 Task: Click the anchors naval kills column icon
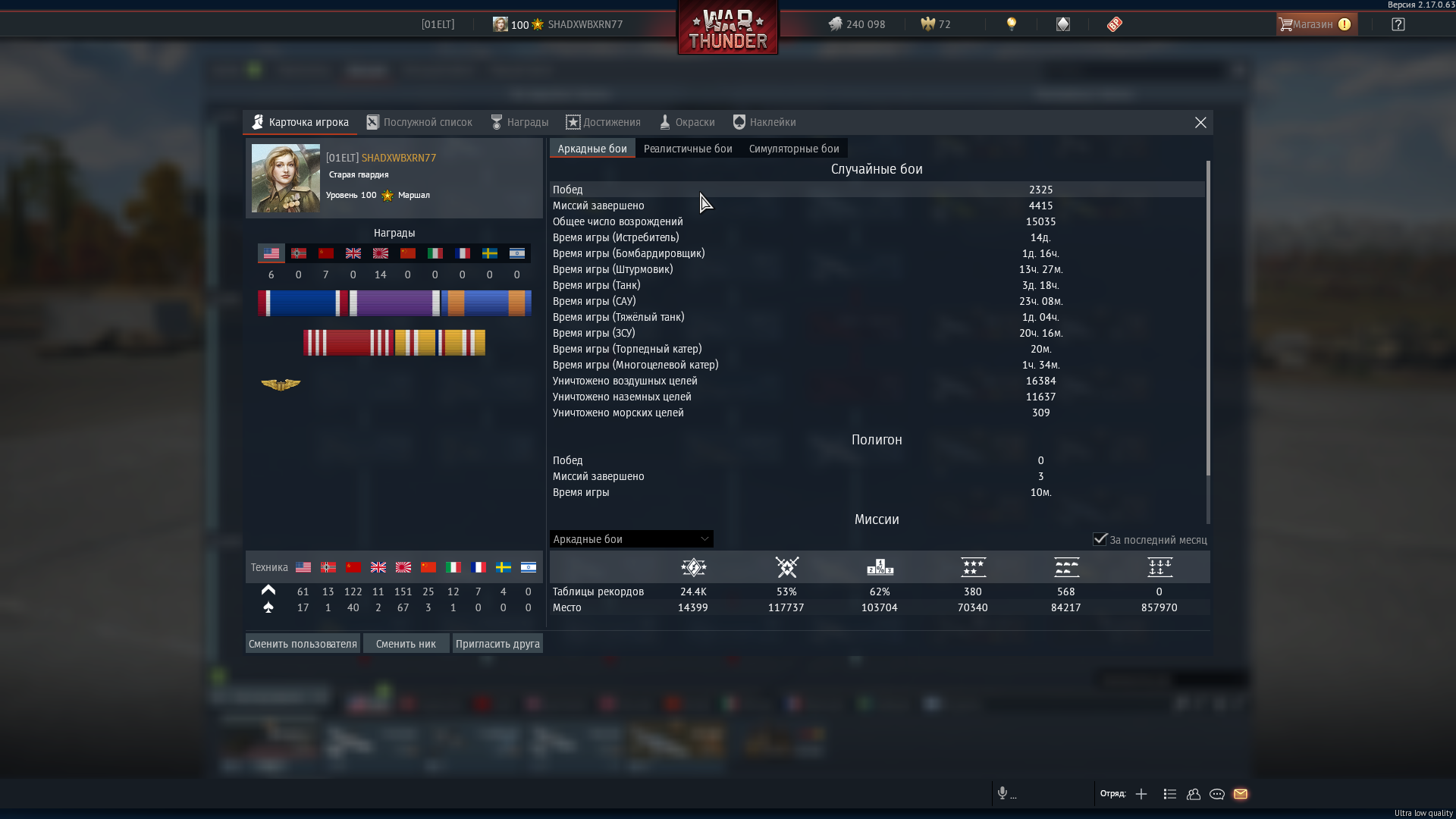tap(1159, 567)
